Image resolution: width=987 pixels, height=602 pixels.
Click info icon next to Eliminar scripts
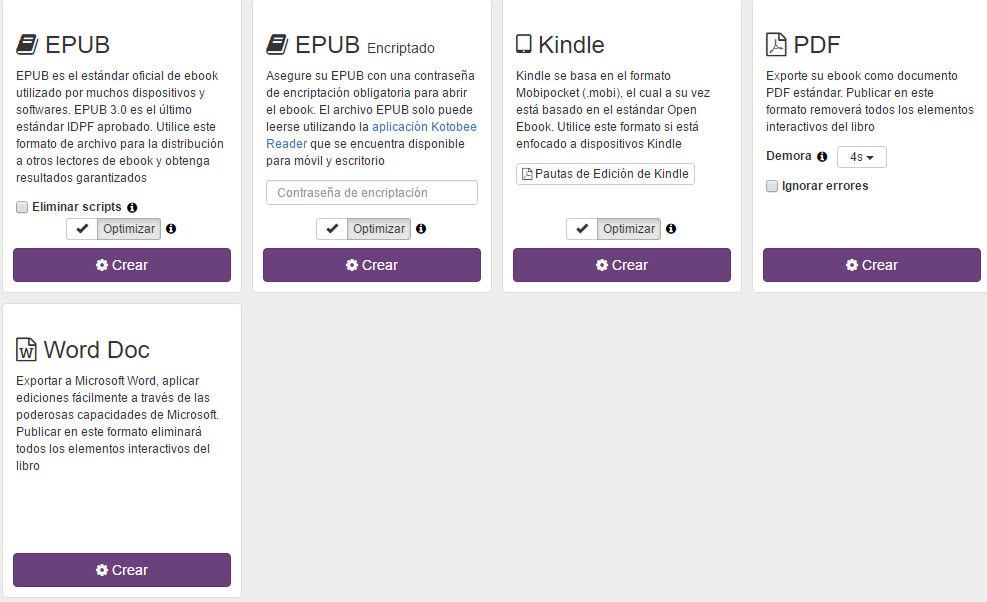tap(132, 208)
